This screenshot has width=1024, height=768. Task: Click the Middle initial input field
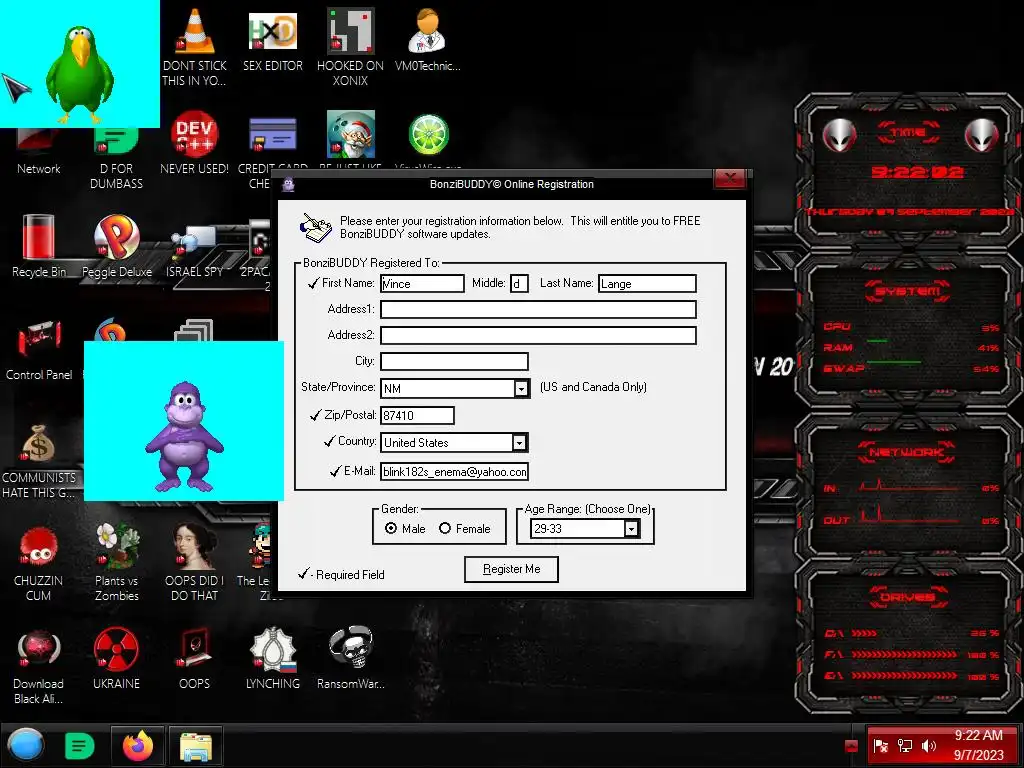519,283
